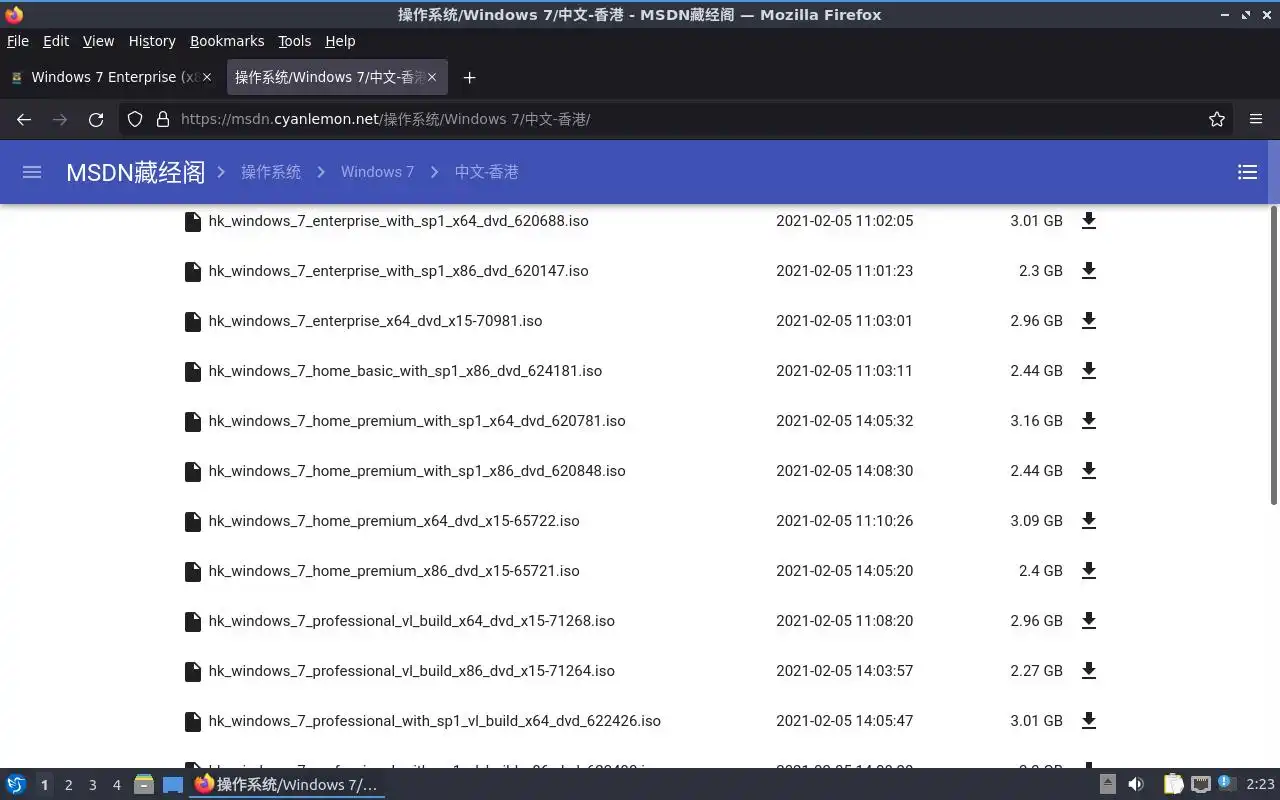Open a new browser tab
This screenshot has height=800, width=1280.
tap(469, 77)
